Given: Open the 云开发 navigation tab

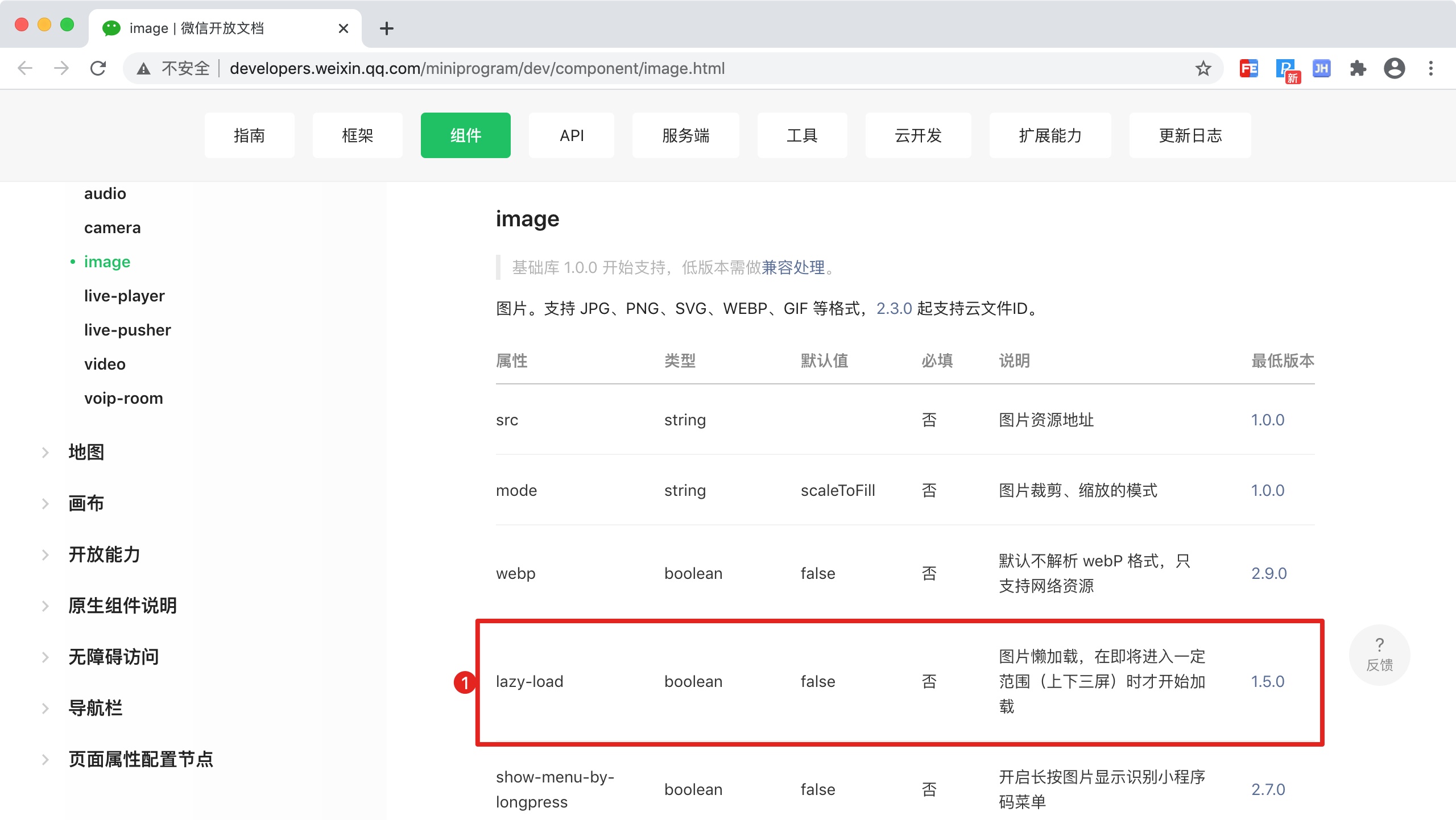Looking at the screenshot, I should point(918,135).
